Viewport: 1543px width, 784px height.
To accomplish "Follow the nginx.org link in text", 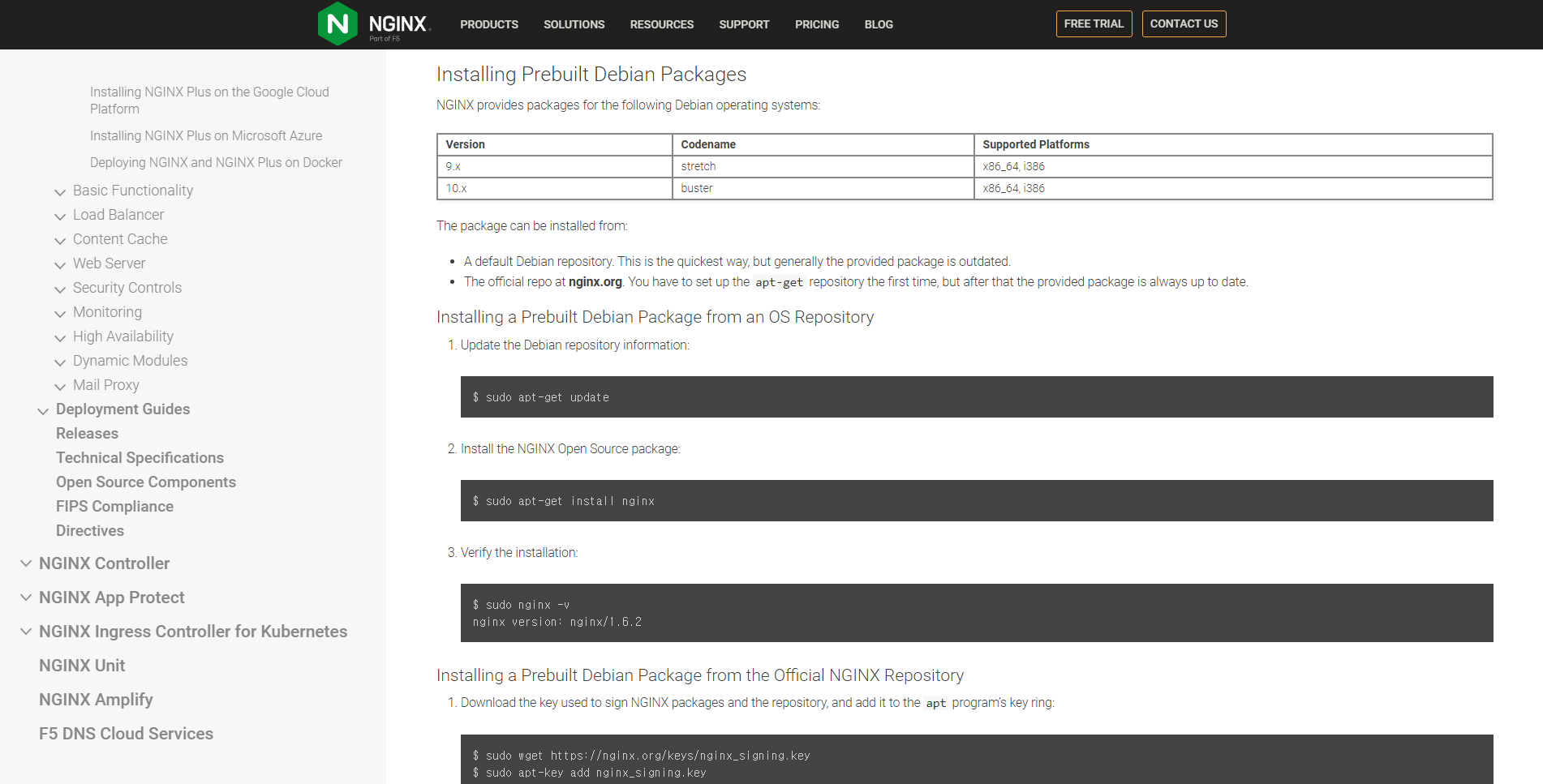I will pos(595,282).
